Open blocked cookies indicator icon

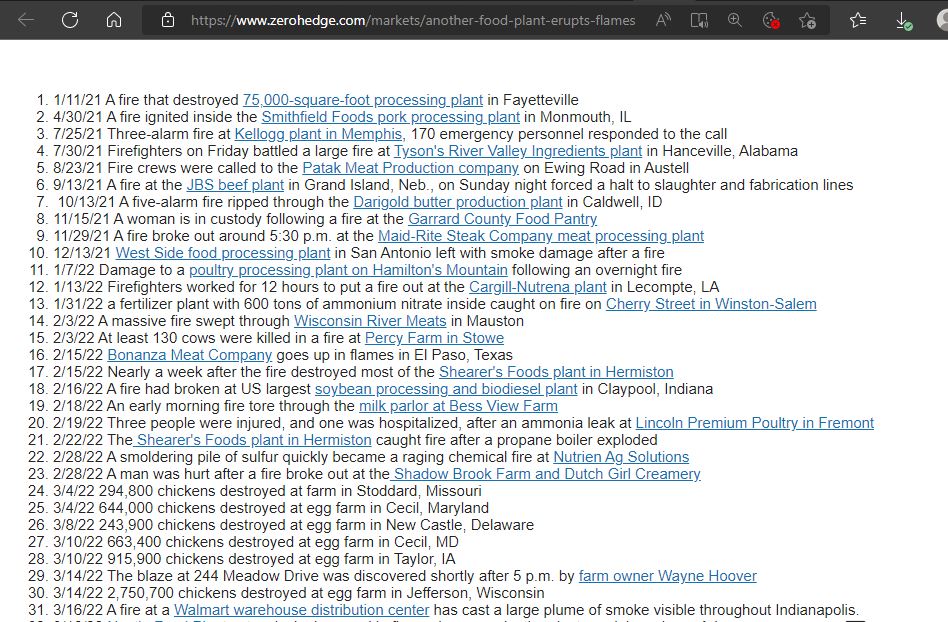point(771,21)
